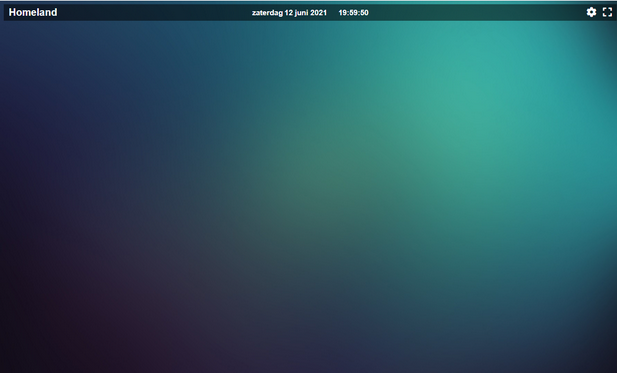The image size is (617, 373).
Task: Click the letter H of the Homeland title
Action: [12, 12]
